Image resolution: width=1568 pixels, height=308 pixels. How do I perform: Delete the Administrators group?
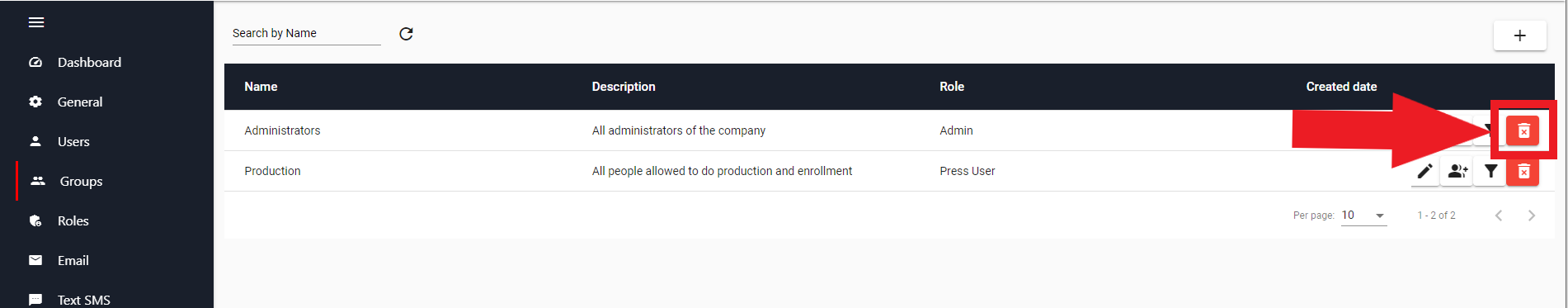click(x=1523, y=130)
